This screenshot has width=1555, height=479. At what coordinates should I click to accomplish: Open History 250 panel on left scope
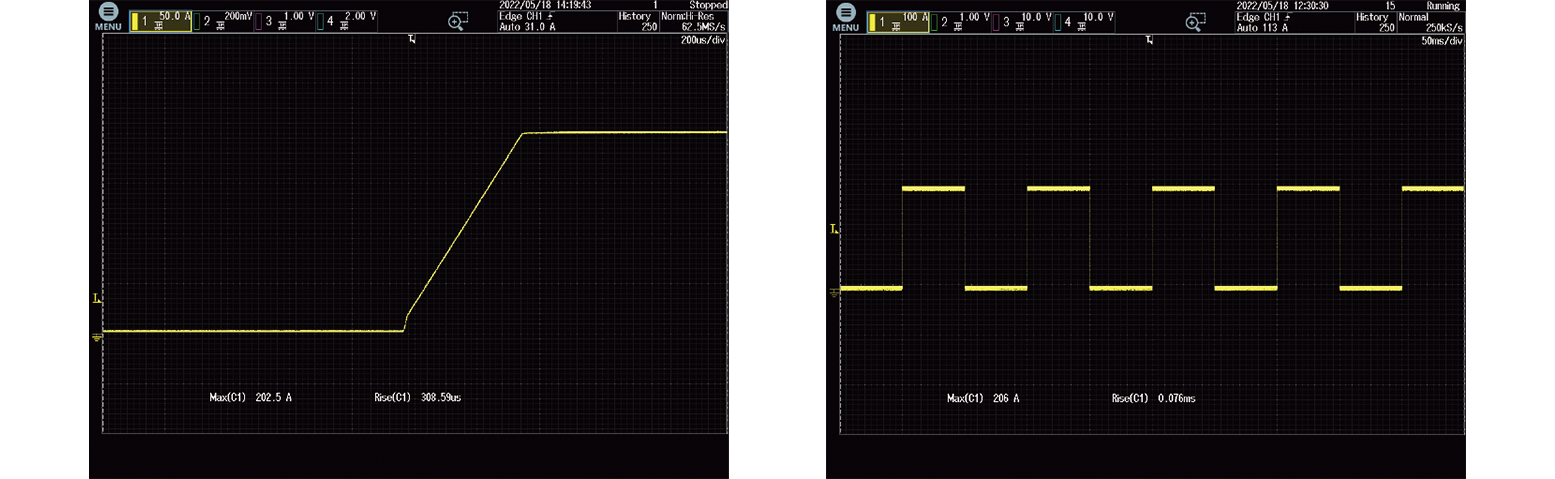(635, 22)
